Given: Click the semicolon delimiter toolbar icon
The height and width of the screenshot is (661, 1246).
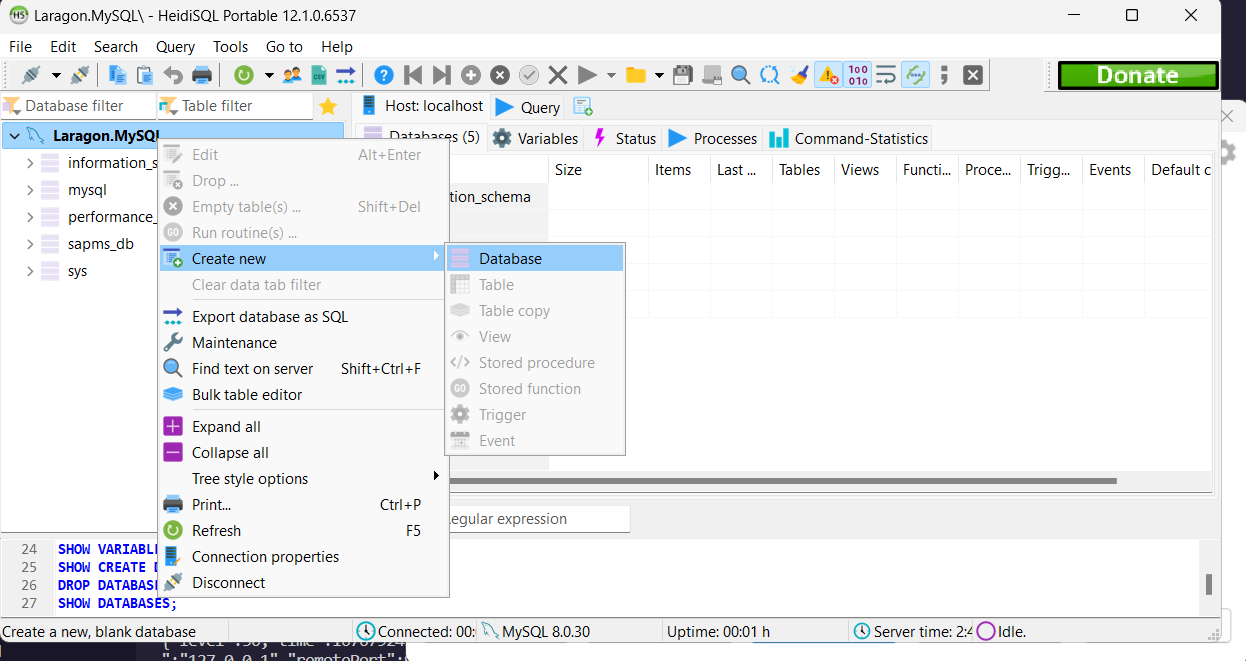Looking at the screenshot, I should tap(944, 75).
